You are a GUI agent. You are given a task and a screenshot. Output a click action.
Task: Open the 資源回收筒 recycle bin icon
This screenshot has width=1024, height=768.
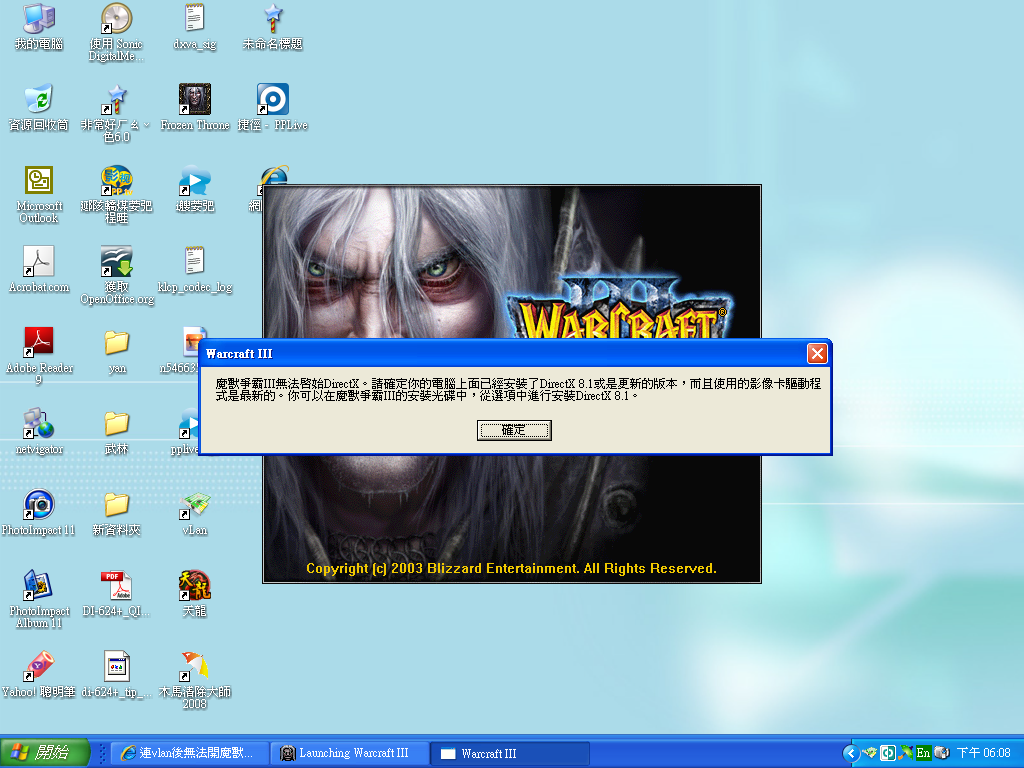[x=39, y=108]
